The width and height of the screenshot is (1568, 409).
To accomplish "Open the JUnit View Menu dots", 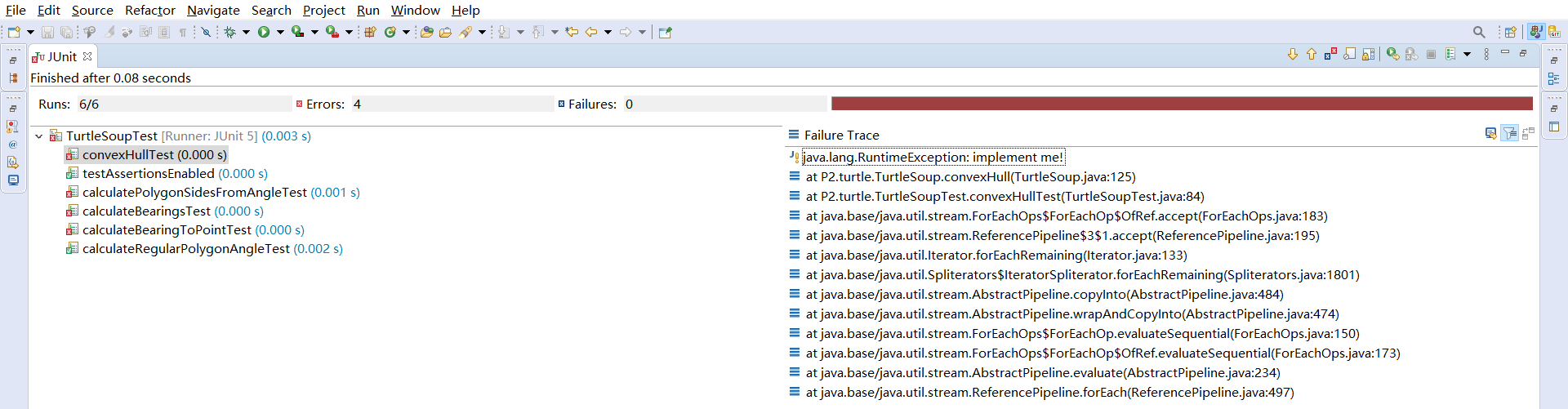I will pos(1486,54).
